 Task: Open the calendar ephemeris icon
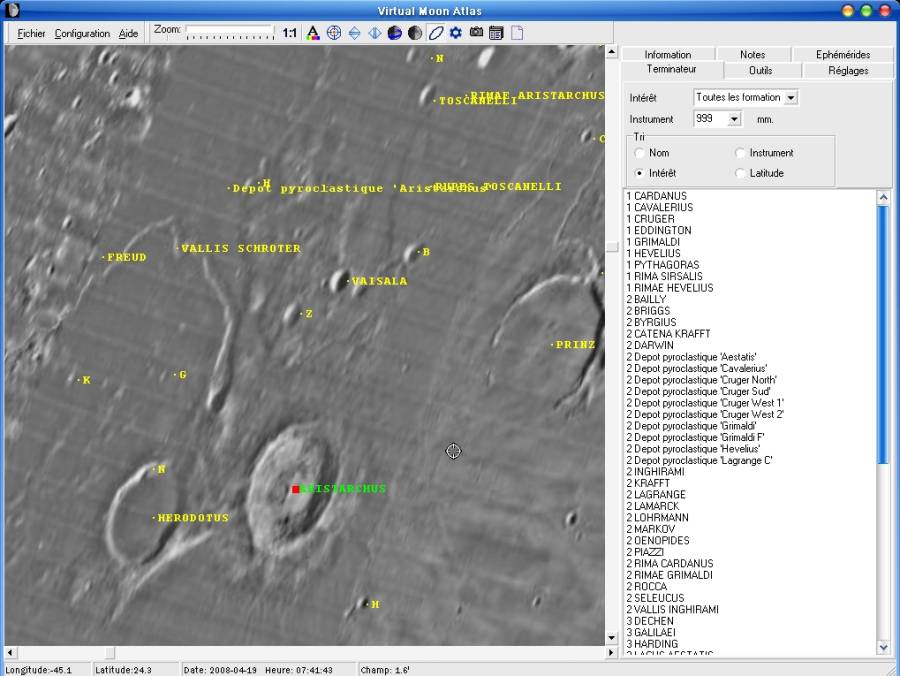coord(496,33)
